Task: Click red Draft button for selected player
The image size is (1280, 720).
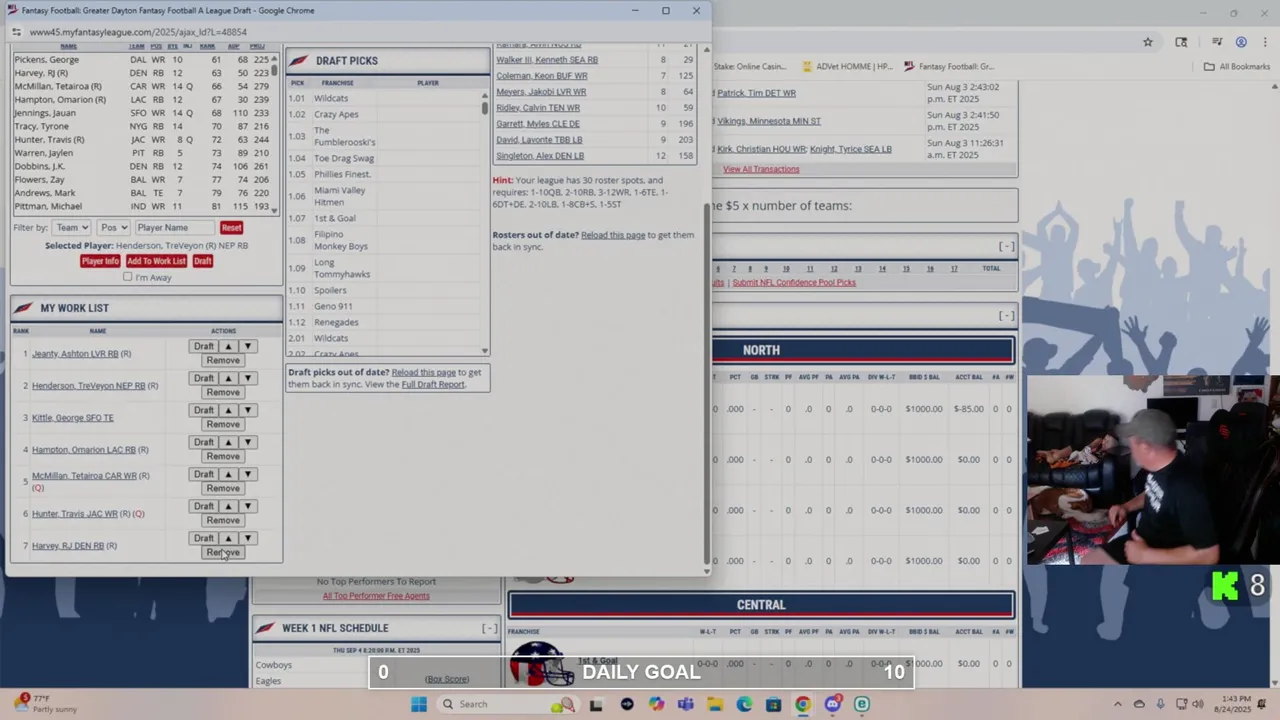Action: [202, 261]
